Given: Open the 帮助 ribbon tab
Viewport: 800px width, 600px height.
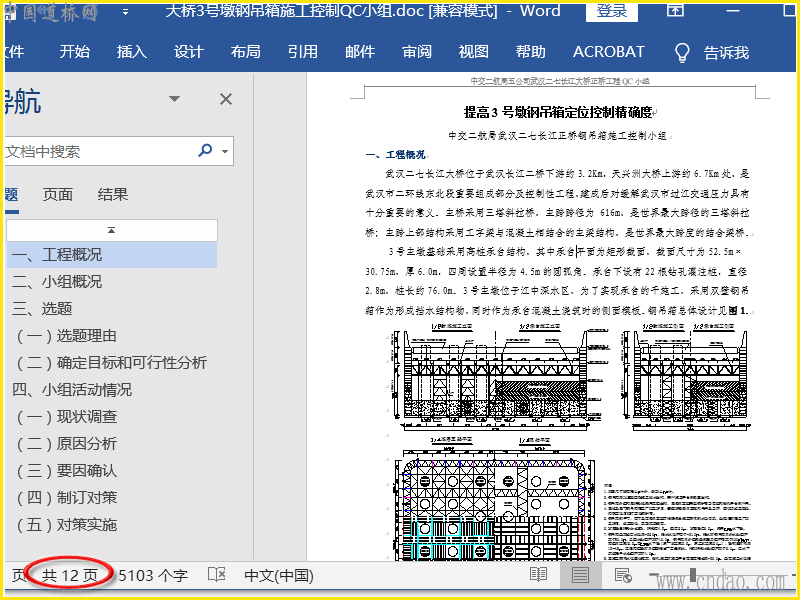Looking at the screenshot, I should [x=531, y=52].
